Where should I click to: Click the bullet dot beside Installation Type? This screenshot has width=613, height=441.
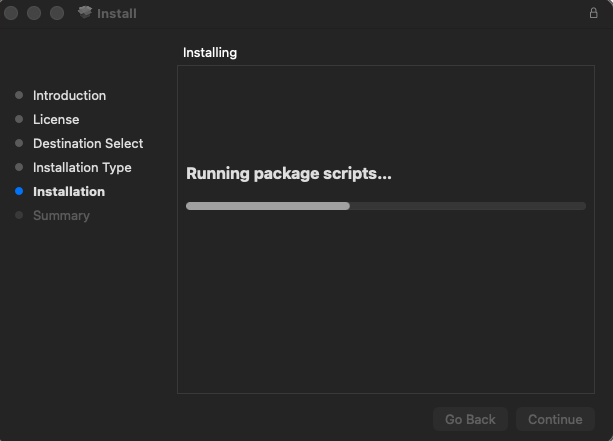[x=19, y=168]
